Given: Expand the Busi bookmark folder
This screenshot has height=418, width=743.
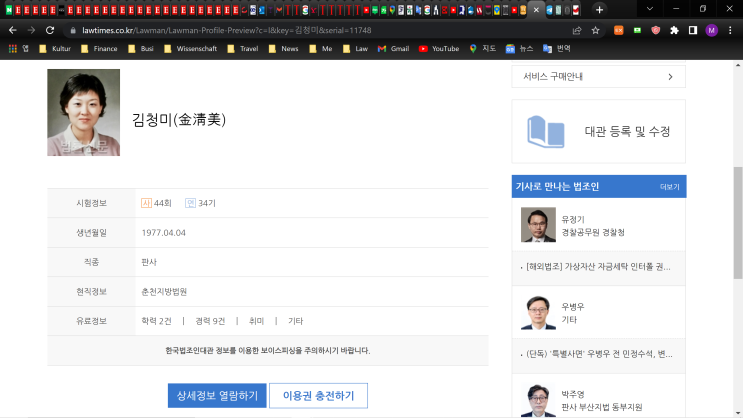Looking at the screenshot, I should (x=141, y=48).
